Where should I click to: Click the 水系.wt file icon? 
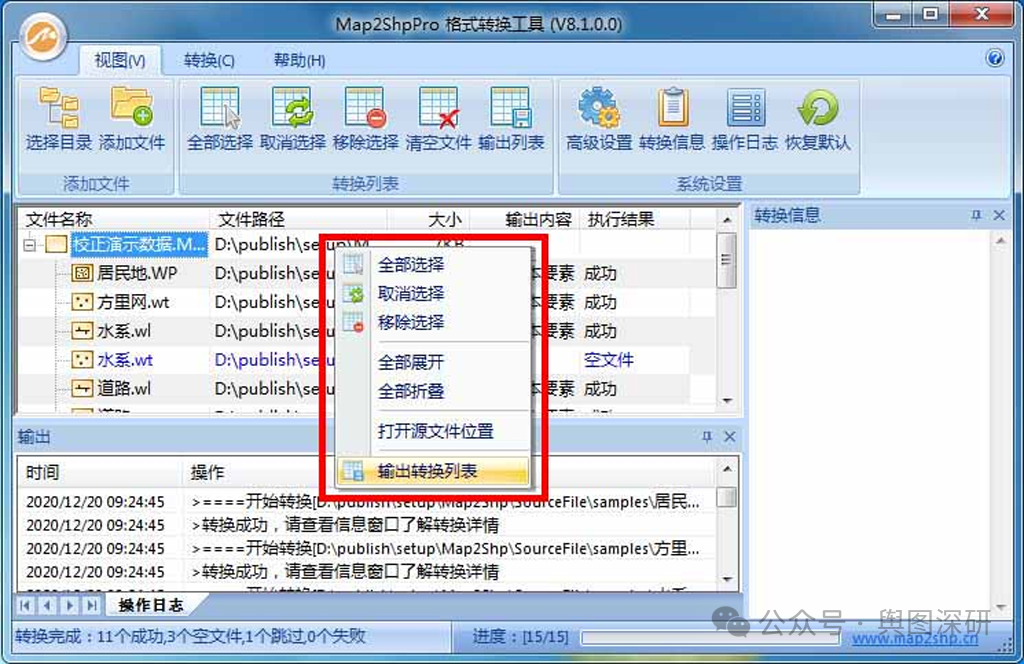(x=82, y=360)
